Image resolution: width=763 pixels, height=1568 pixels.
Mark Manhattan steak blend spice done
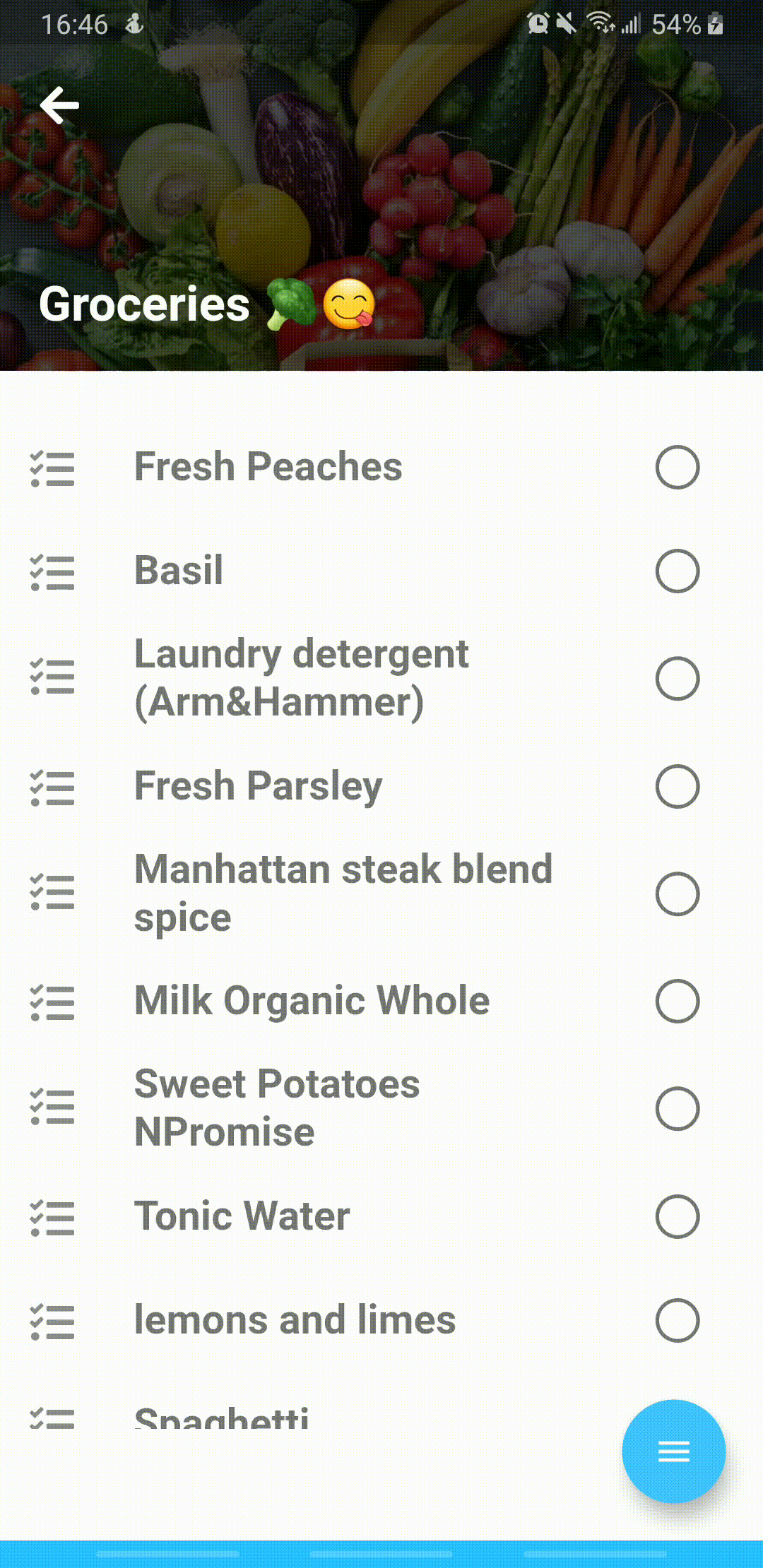[x=677, y=893]
